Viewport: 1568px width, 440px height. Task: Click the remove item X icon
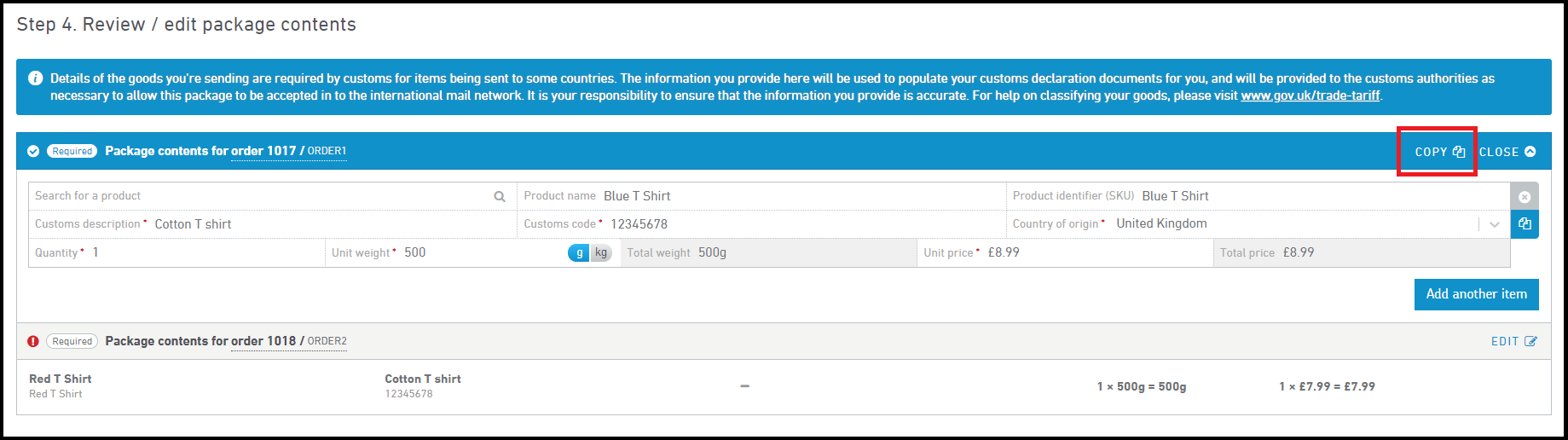point(1525,197)
